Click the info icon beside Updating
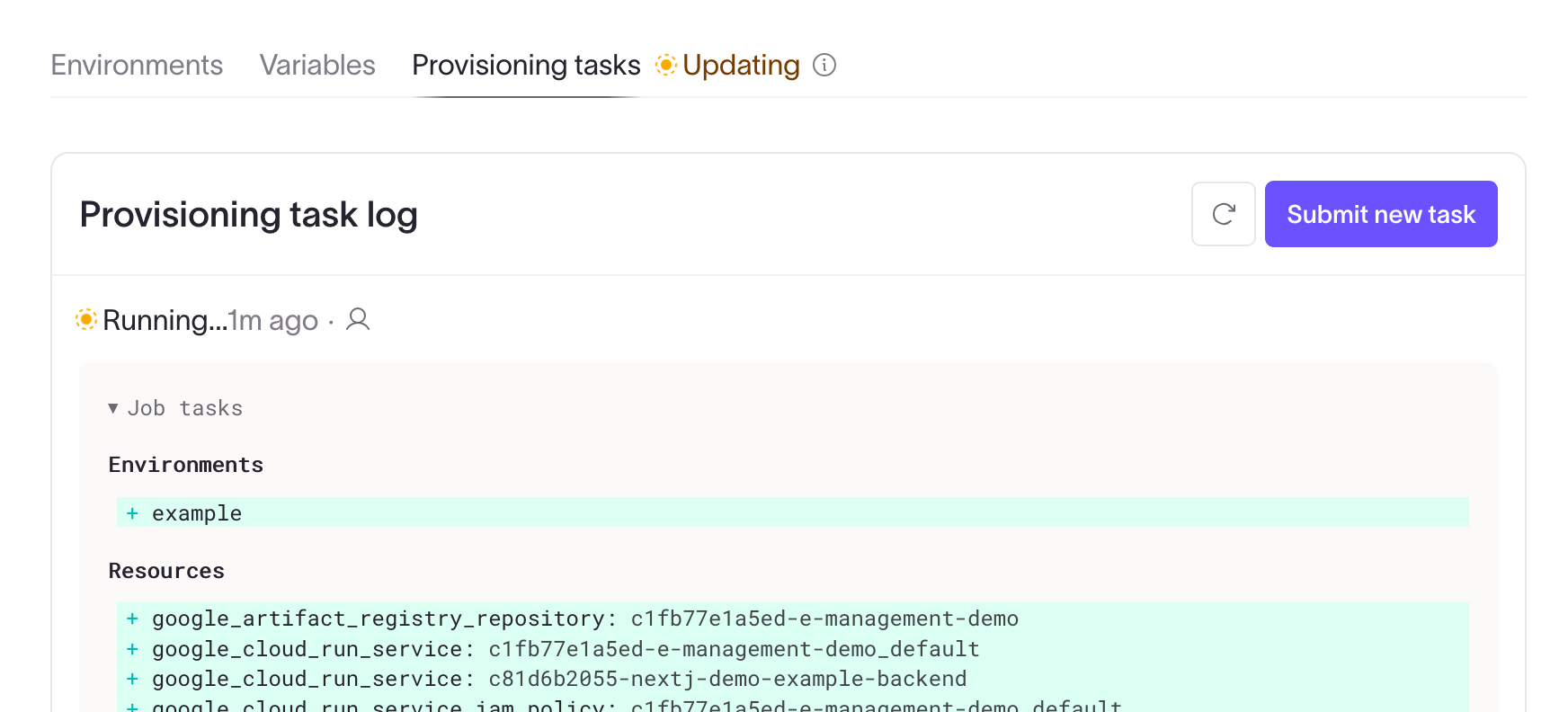This screenshot has width=1568, height=712. click(824, 65)
